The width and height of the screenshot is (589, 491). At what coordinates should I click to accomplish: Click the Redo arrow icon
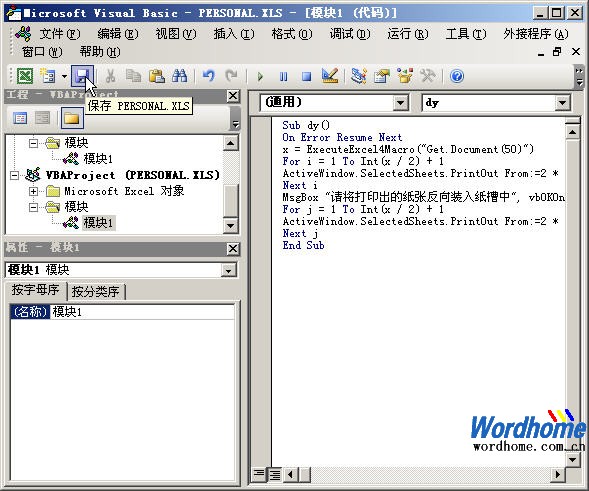[x=231, y=76]
